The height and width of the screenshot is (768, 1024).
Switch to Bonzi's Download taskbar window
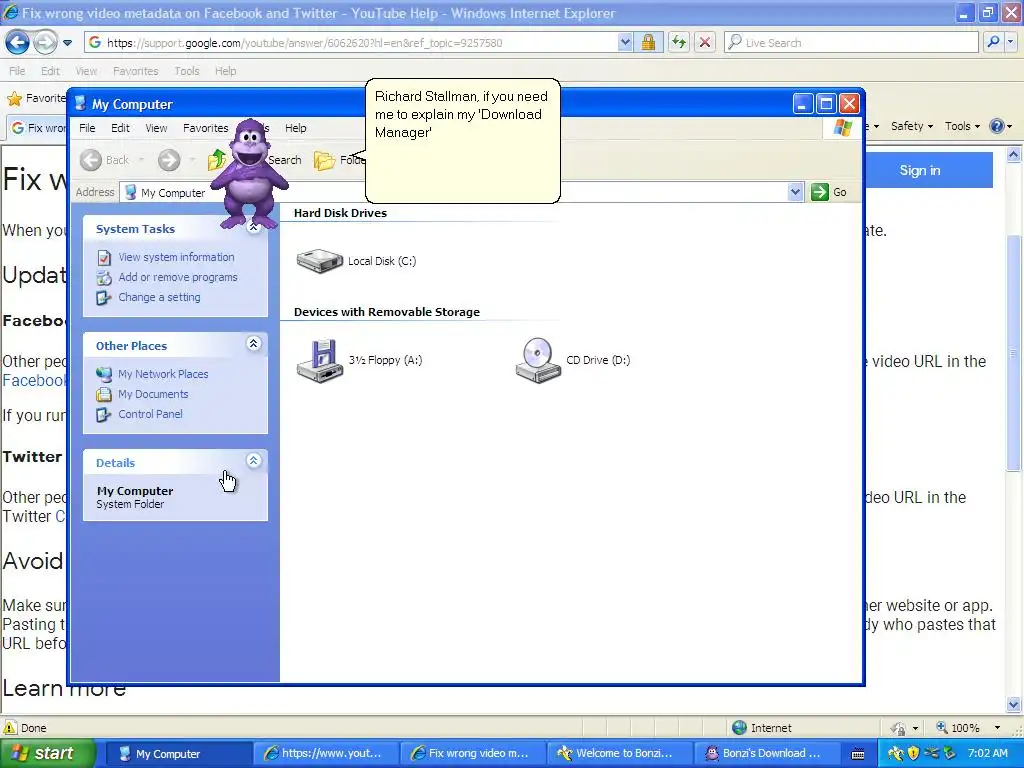point(767,754)
